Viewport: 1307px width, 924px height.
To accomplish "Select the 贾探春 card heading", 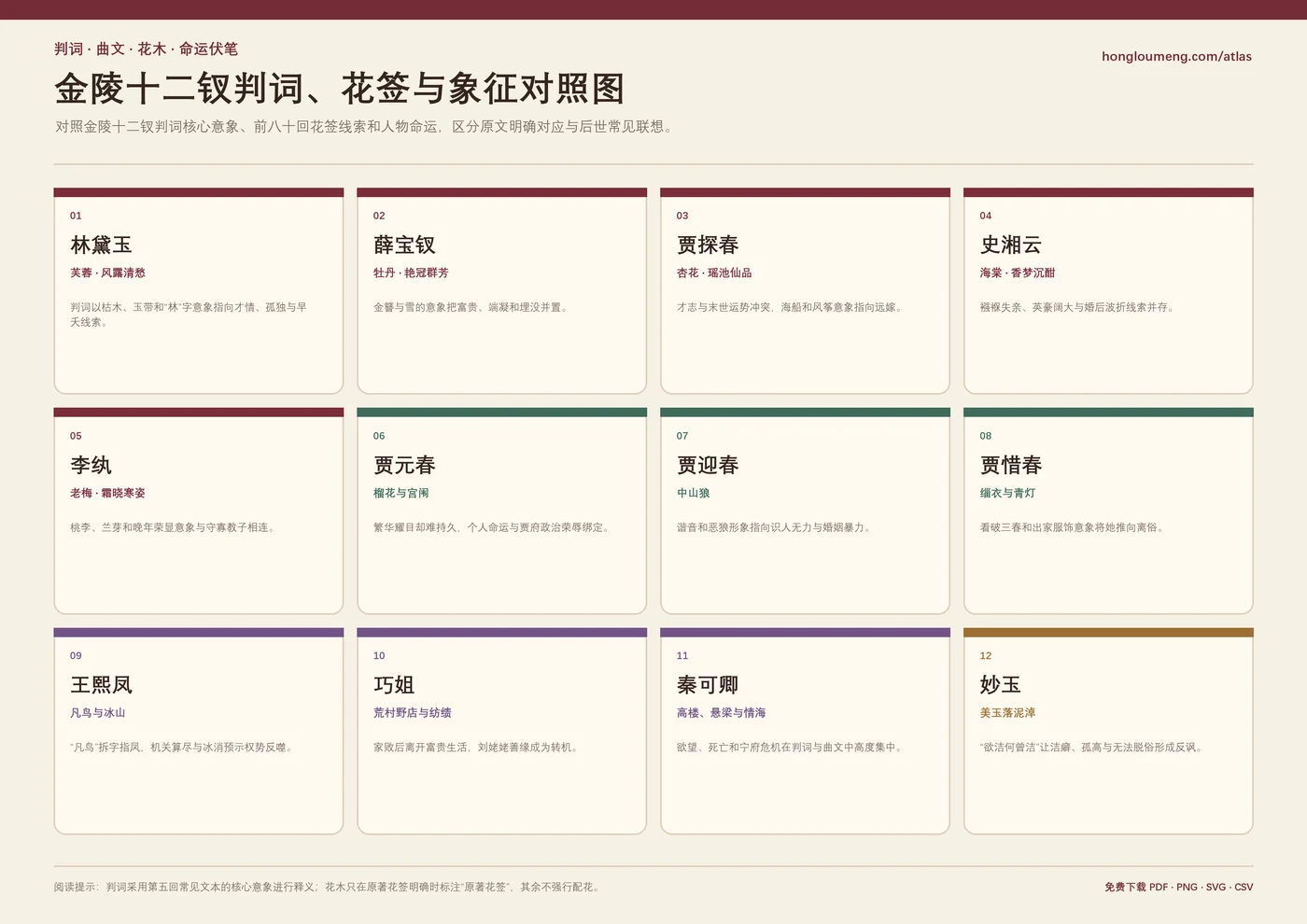I will (x=708, y=245).
